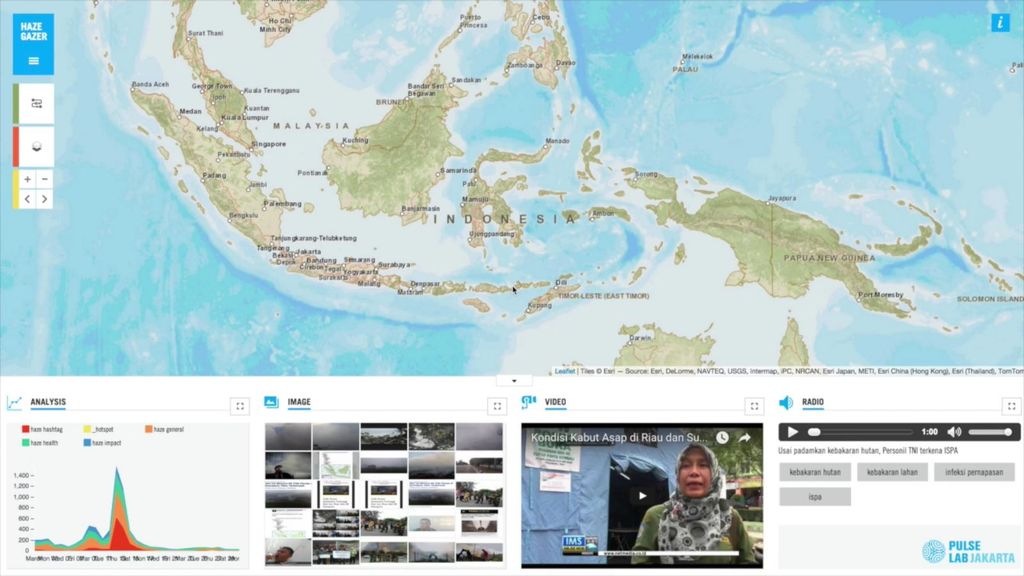
Task: Open the filter settings sliders icon
Action: pyautogui.click(x=37, y=103)
